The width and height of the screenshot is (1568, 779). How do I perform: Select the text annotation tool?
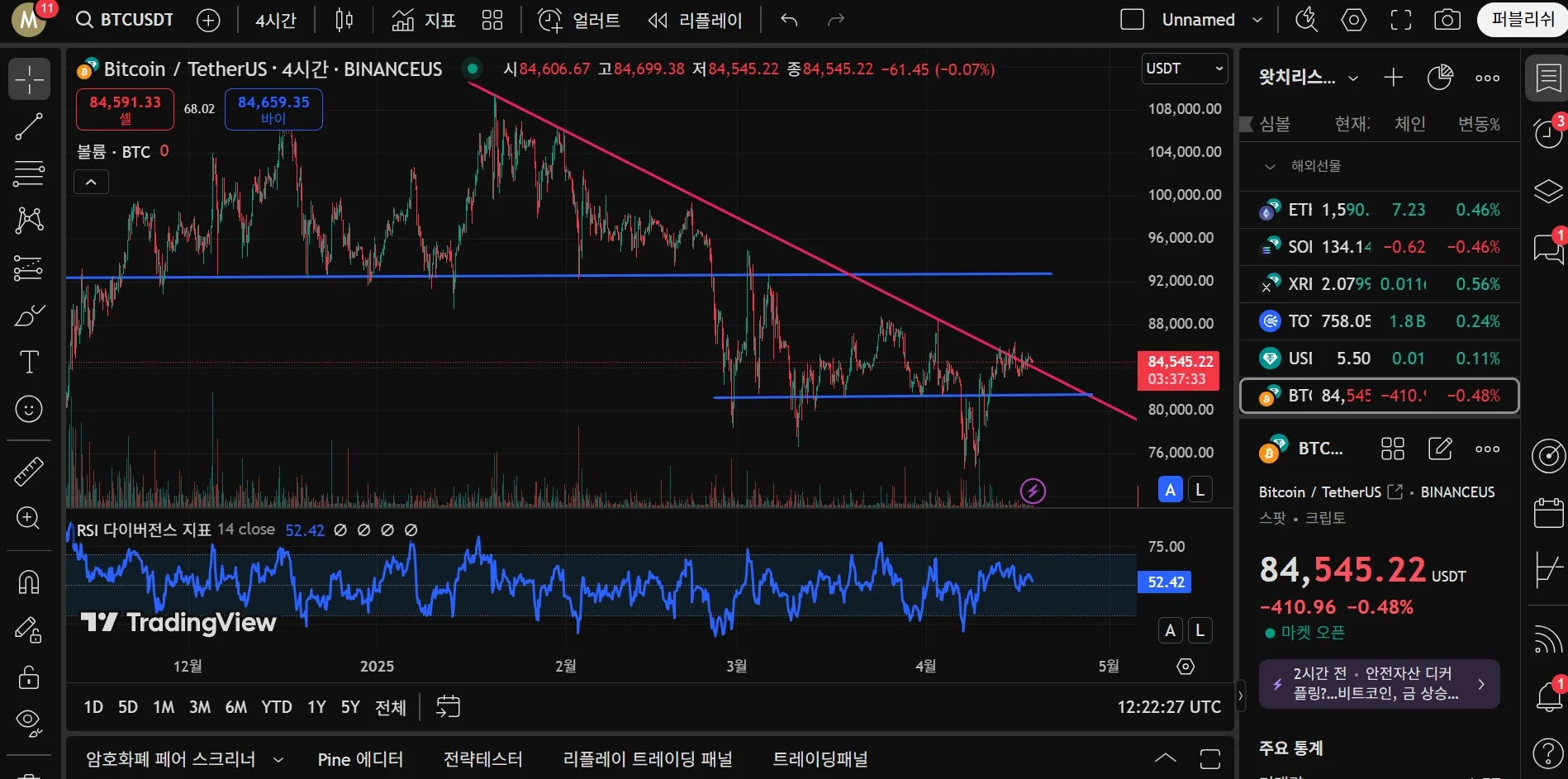point(29,362)
